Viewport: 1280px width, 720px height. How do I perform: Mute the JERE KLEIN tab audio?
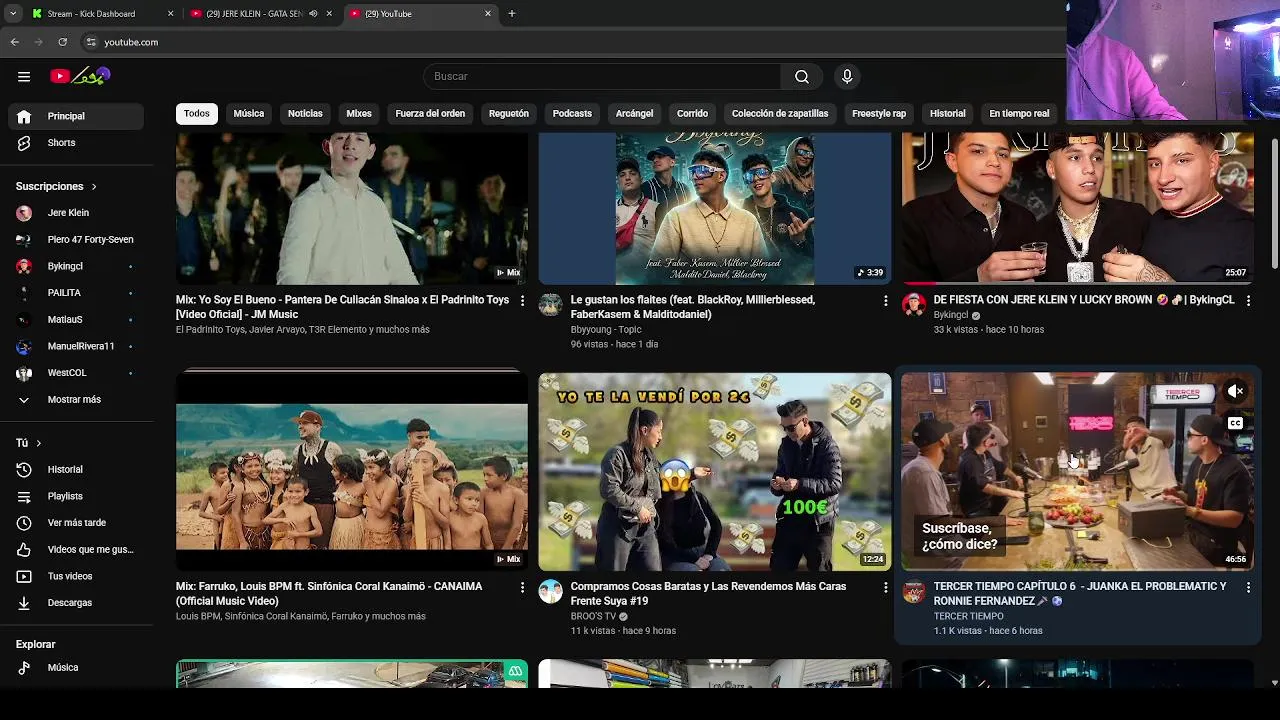[x=313, y=14]
